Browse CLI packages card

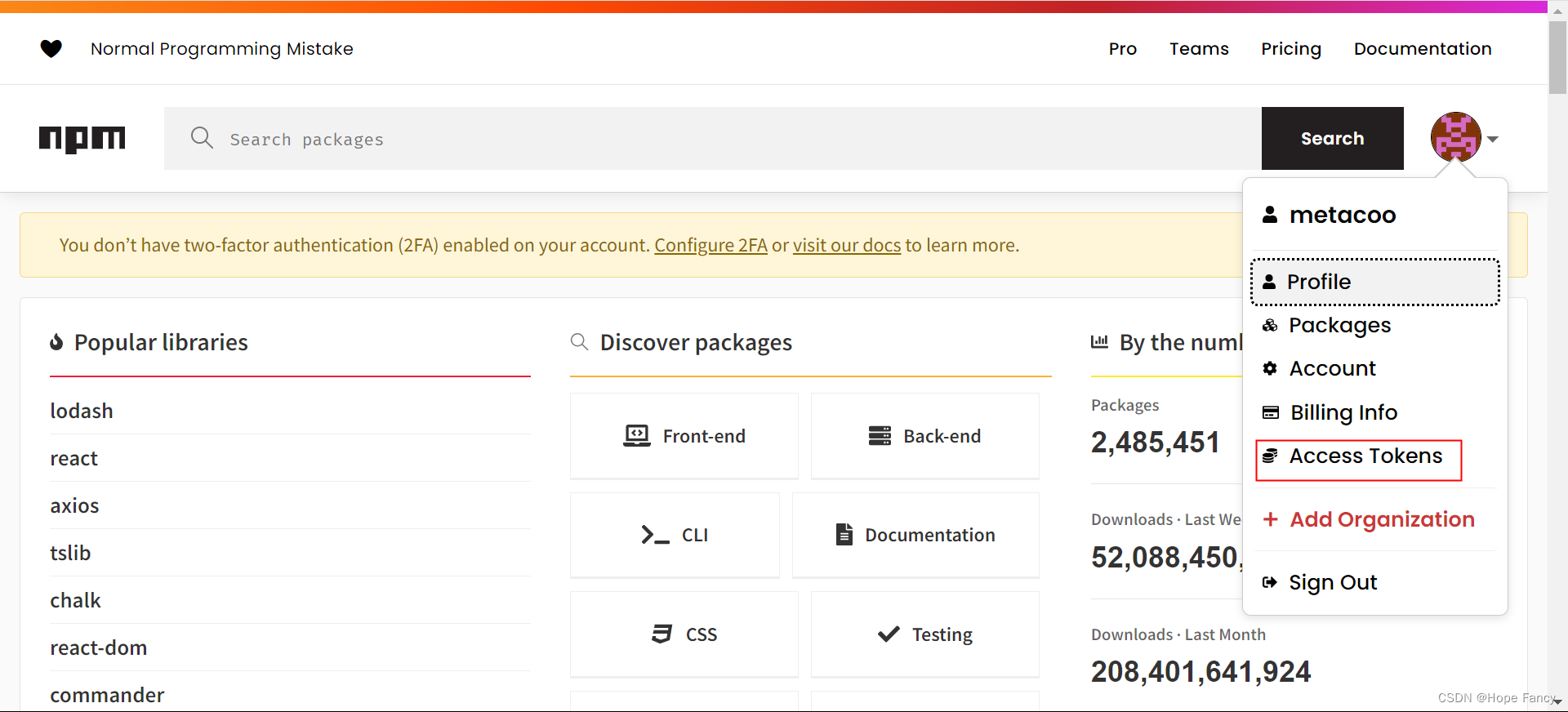pos(675,535)
